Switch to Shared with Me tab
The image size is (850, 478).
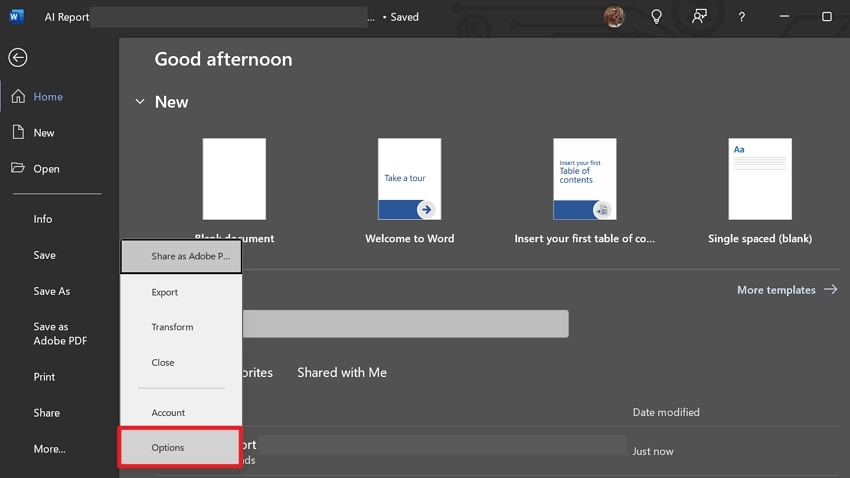pyautogui.click(x=342, y=372)
